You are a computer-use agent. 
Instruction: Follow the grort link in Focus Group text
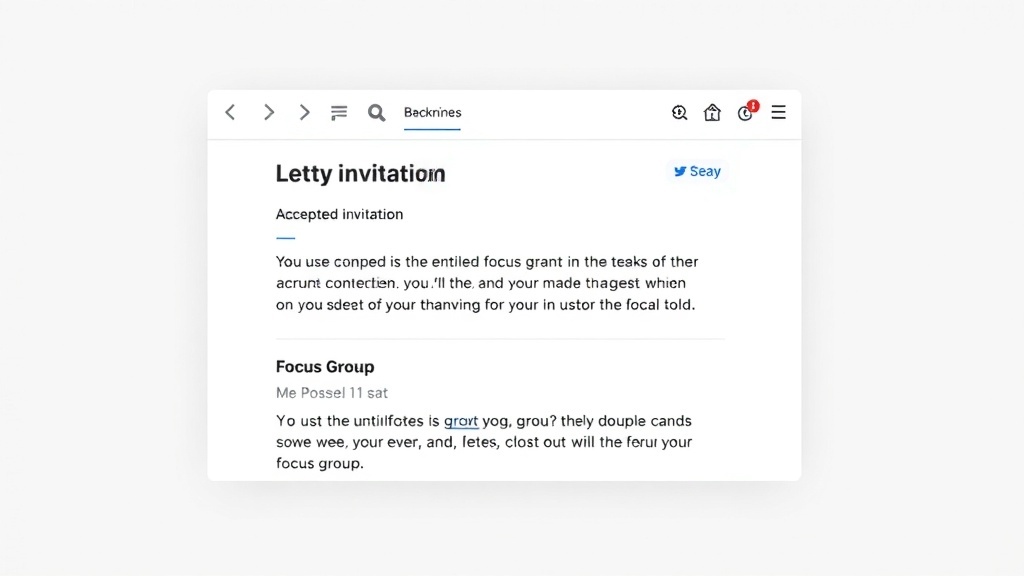coord(461,420)
